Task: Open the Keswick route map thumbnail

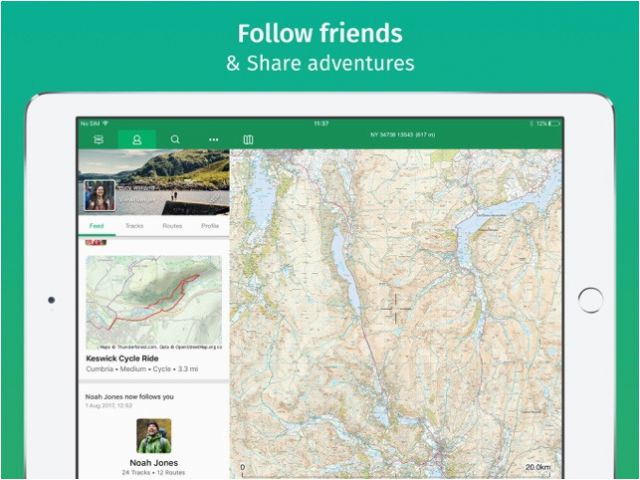Action: coord(154,302)
